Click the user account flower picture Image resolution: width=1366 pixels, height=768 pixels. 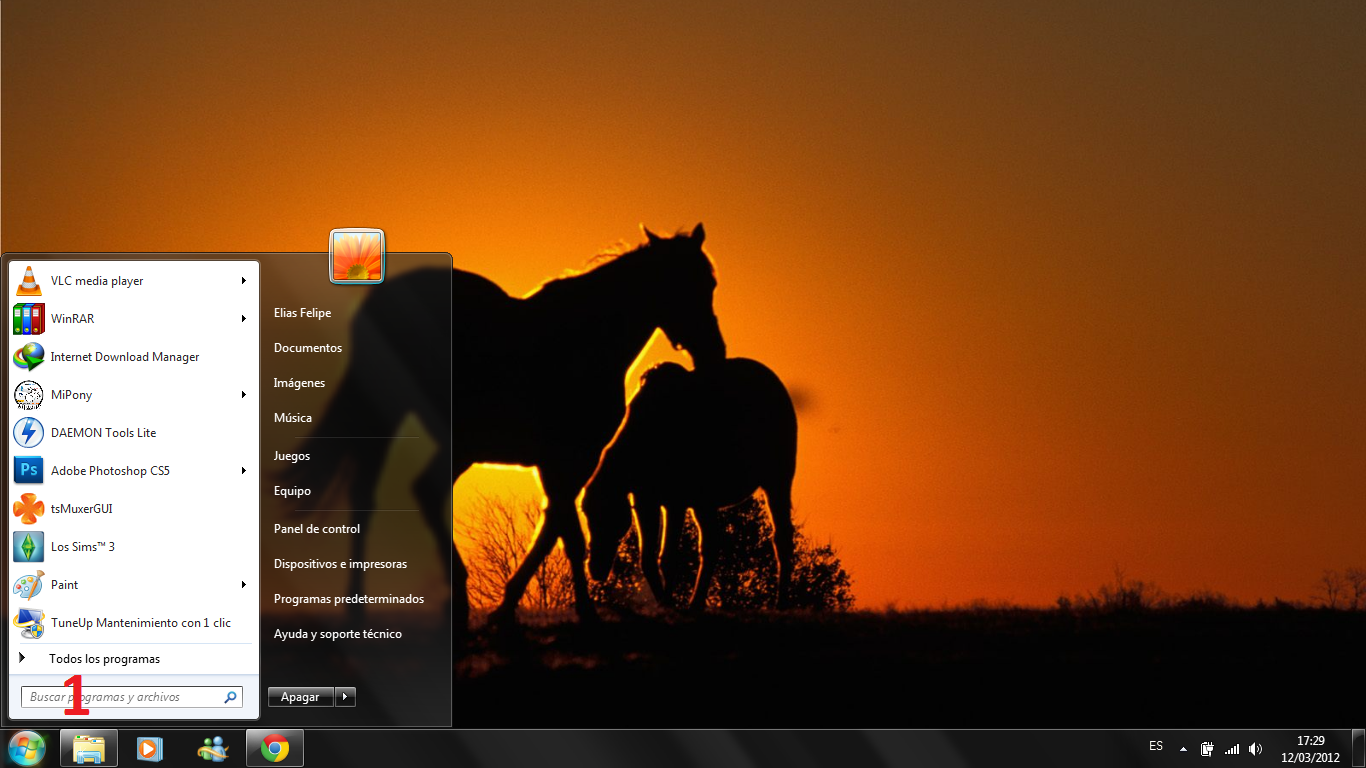click(357, 256)
